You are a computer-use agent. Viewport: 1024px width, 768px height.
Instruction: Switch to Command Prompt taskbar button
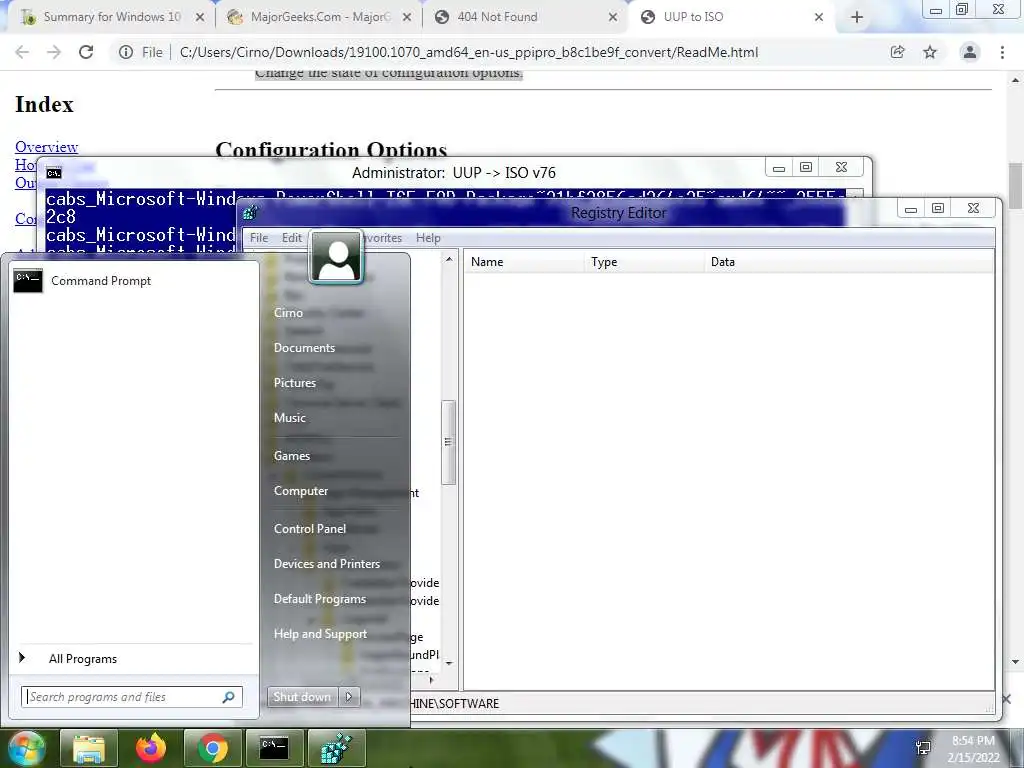pos(274,748)
